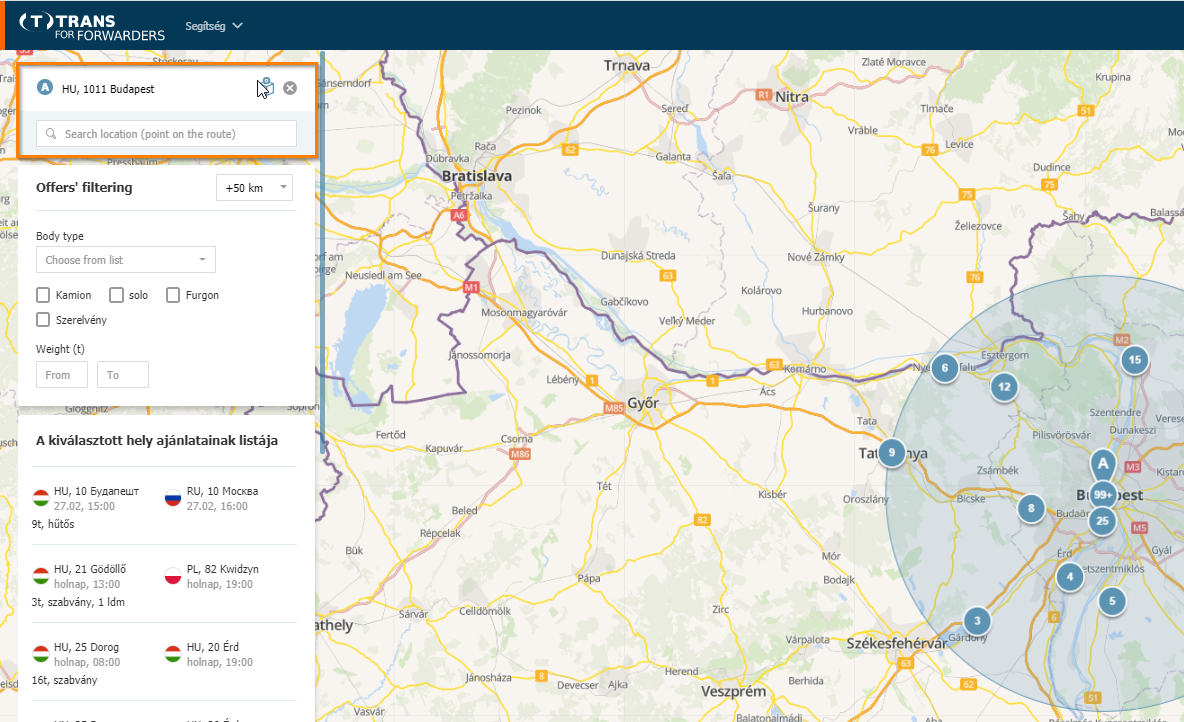The image size is (1184, 722).
Task: Click the route point search field
Action: (166, 134)
